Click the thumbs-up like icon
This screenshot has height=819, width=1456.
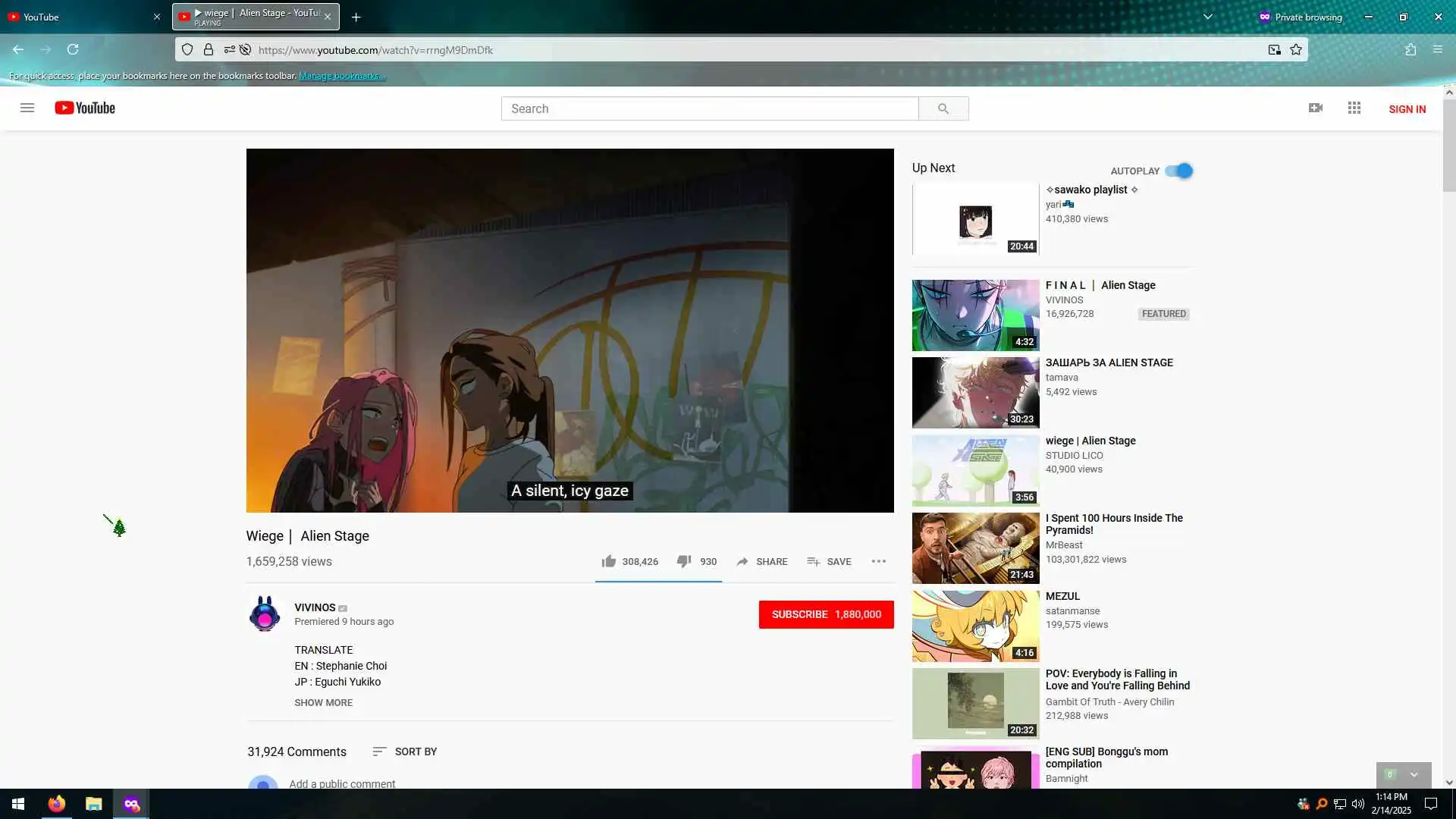[608, 561]
